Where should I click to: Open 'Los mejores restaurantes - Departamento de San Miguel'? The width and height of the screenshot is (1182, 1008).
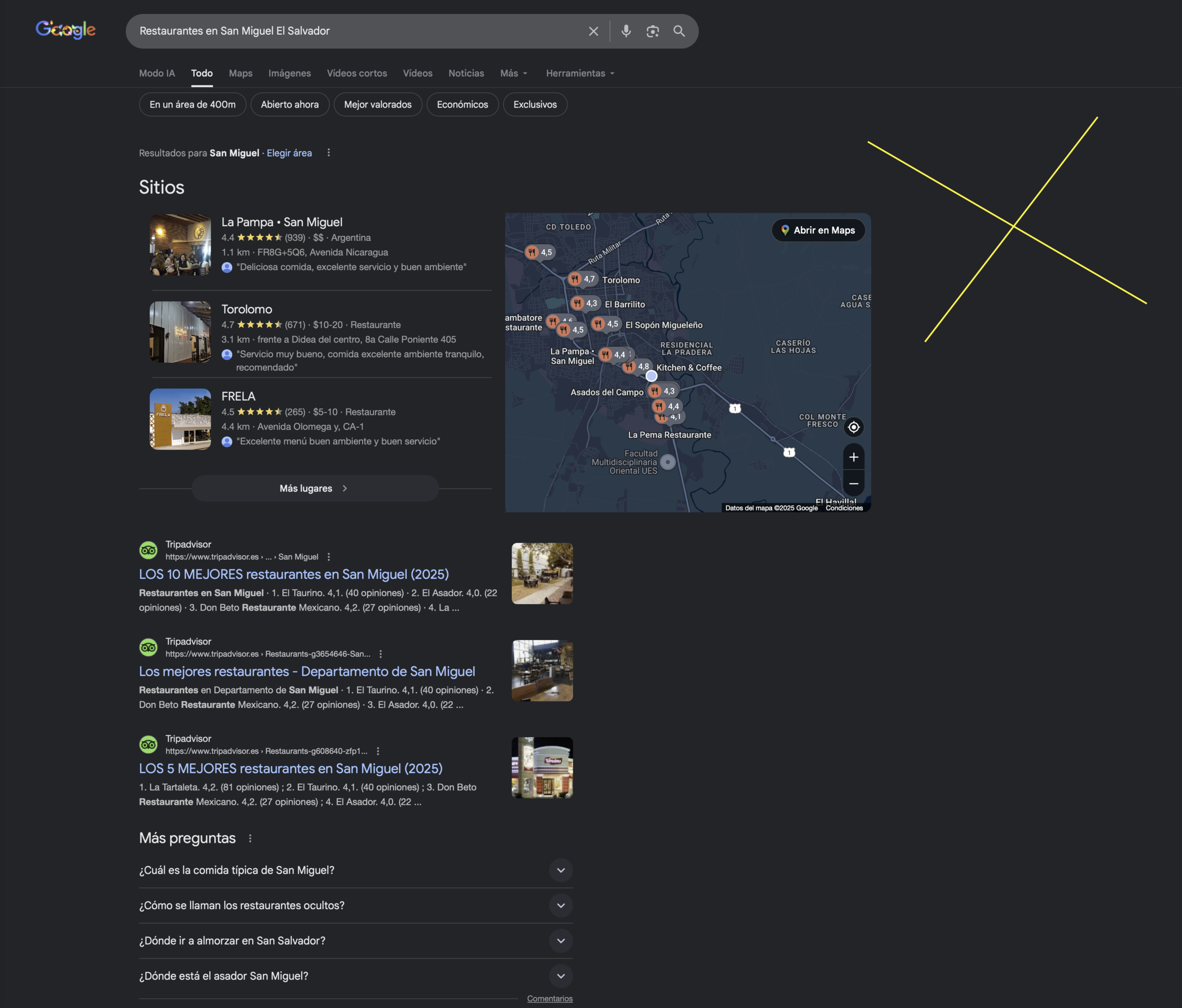[x=307, y=671]
